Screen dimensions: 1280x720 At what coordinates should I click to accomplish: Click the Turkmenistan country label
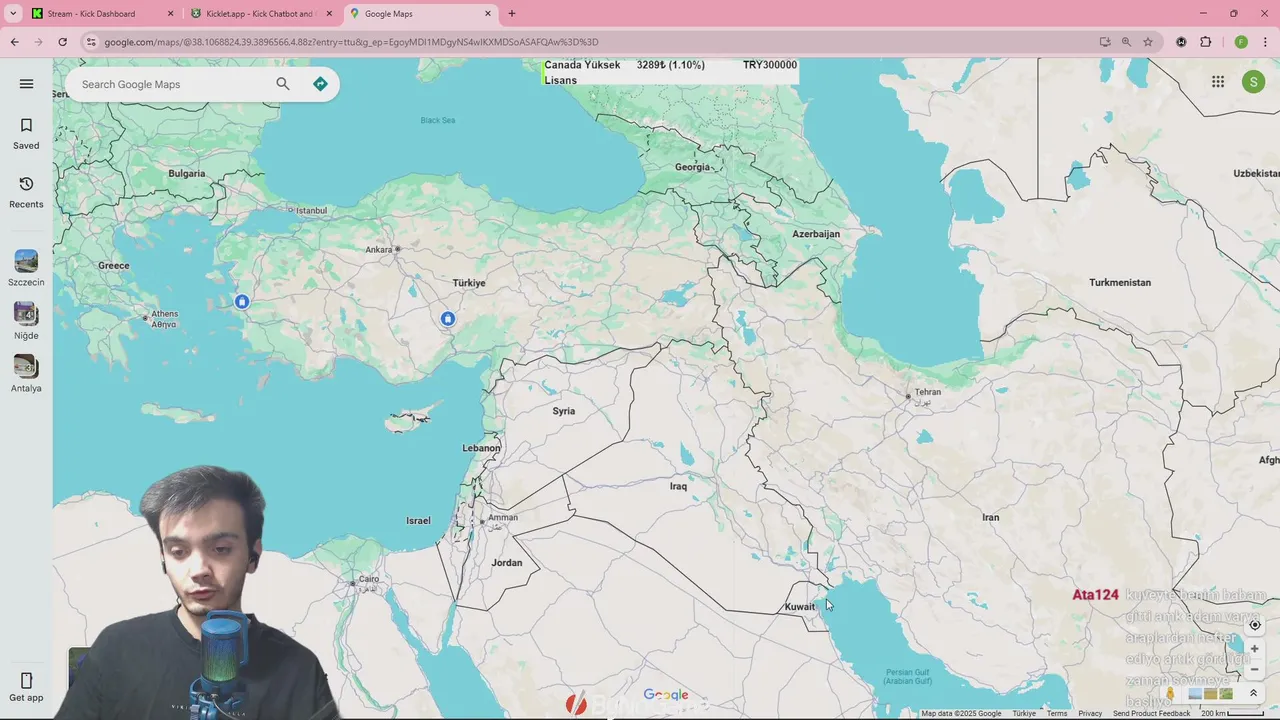click(1120, 282)
